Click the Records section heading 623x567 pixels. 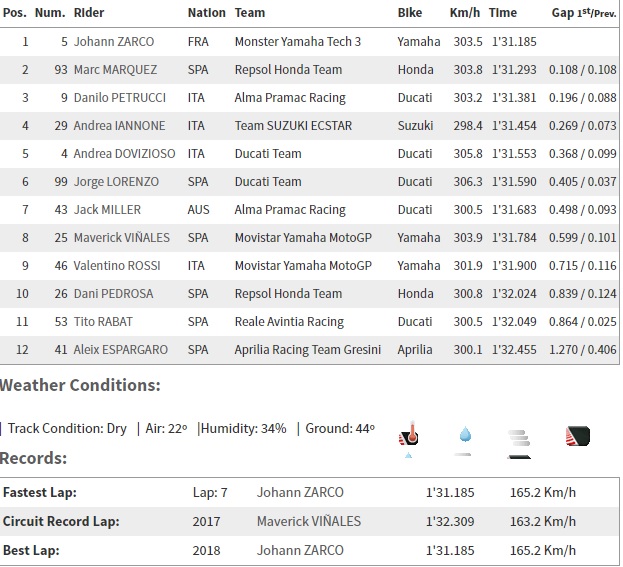34,458
